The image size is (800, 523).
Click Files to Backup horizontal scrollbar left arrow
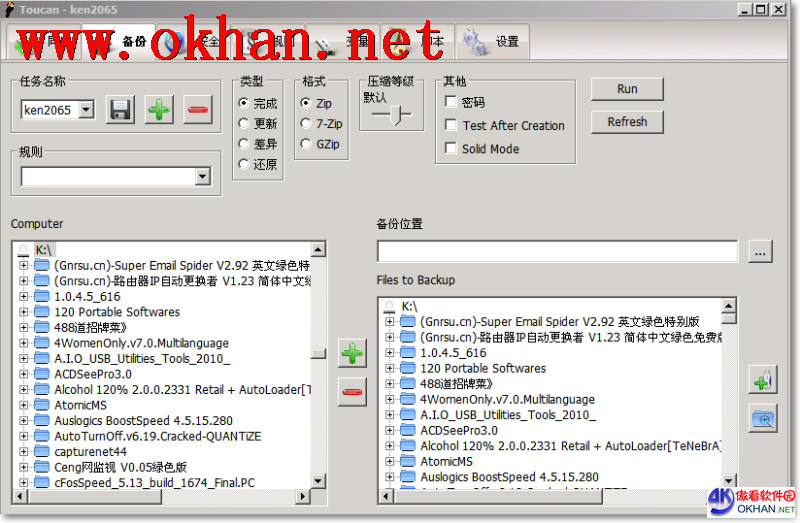pyautogui.click(x=386, y=496)
